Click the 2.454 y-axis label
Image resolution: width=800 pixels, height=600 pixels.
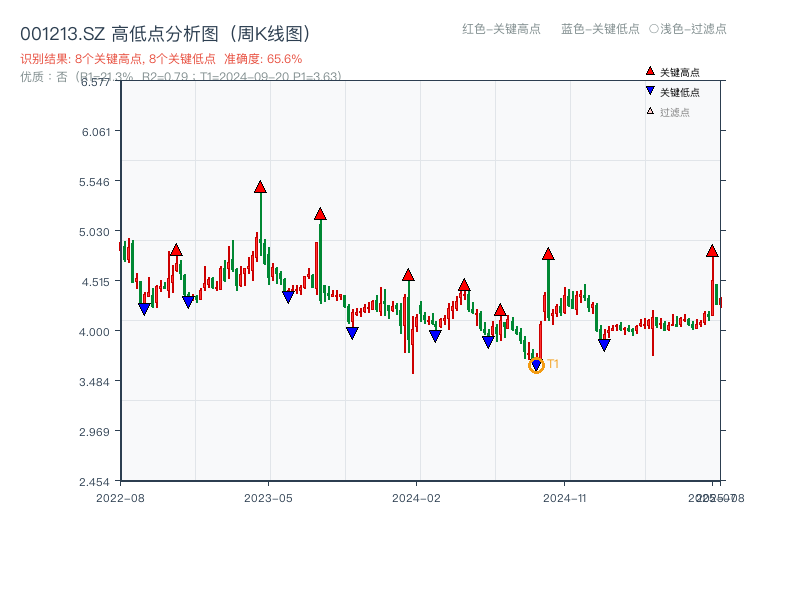coord(94,482)
